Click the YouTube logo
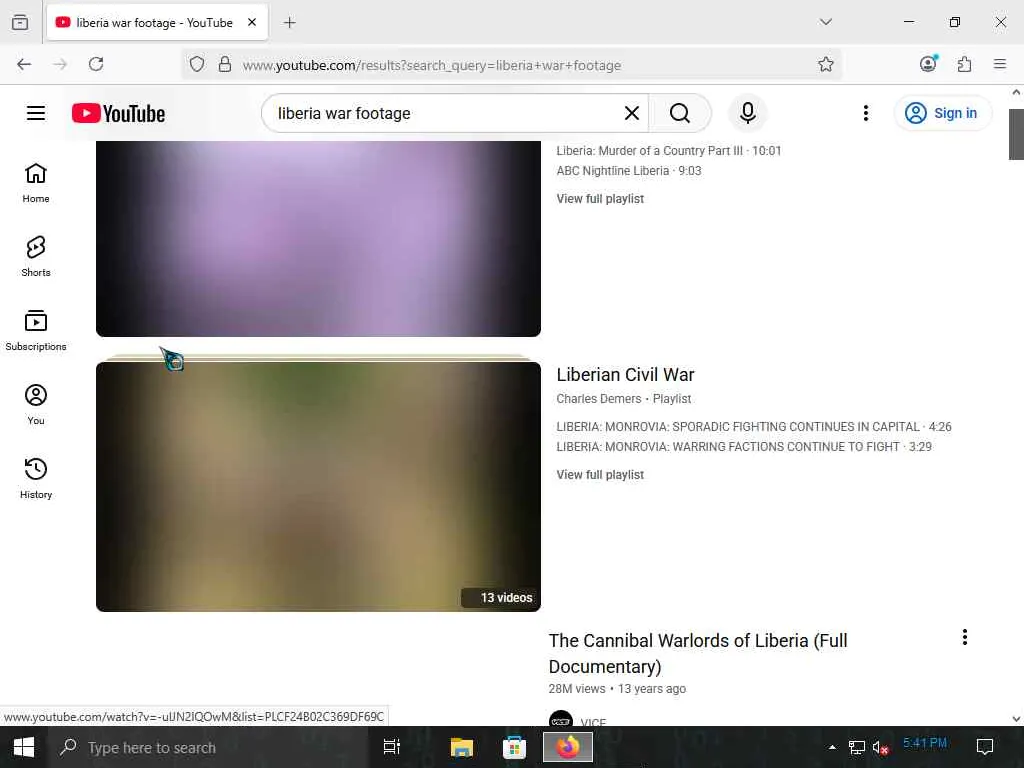1024x768 pixels. [118, 114]
